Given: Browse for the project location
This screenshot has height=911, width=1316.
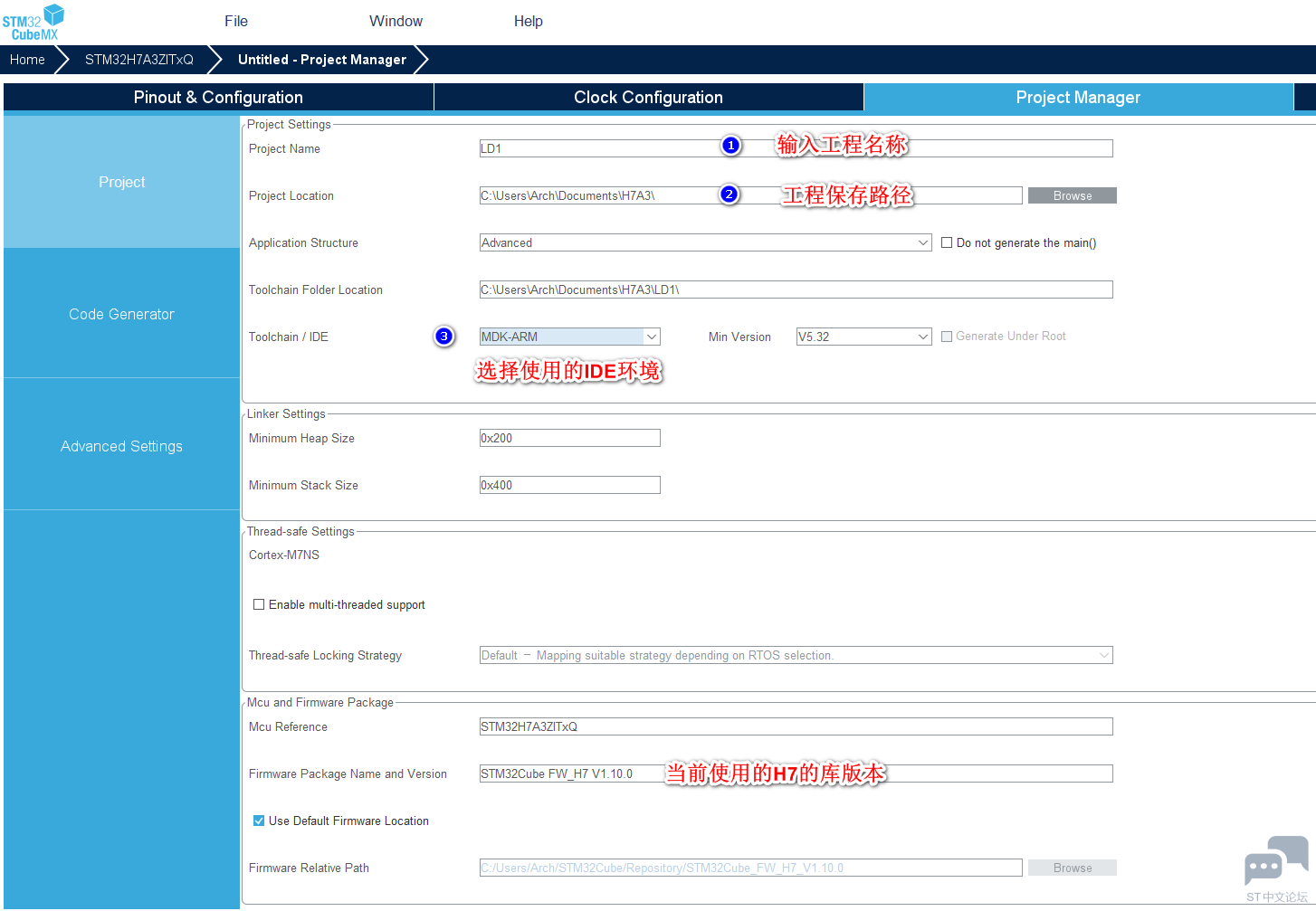Looking at the screenshot, I should point(1073,195).
